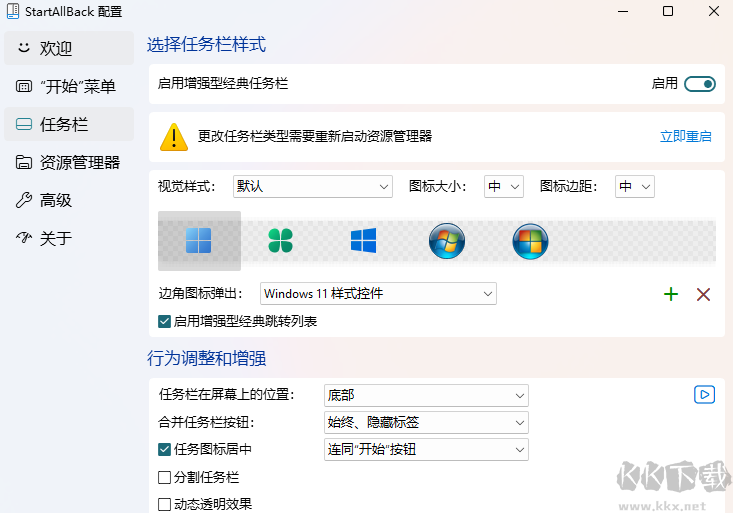Image resolution: width=733 pixels, height=513 pixels.
Task: Click the red X remove icon
Action: click(703, 294)
